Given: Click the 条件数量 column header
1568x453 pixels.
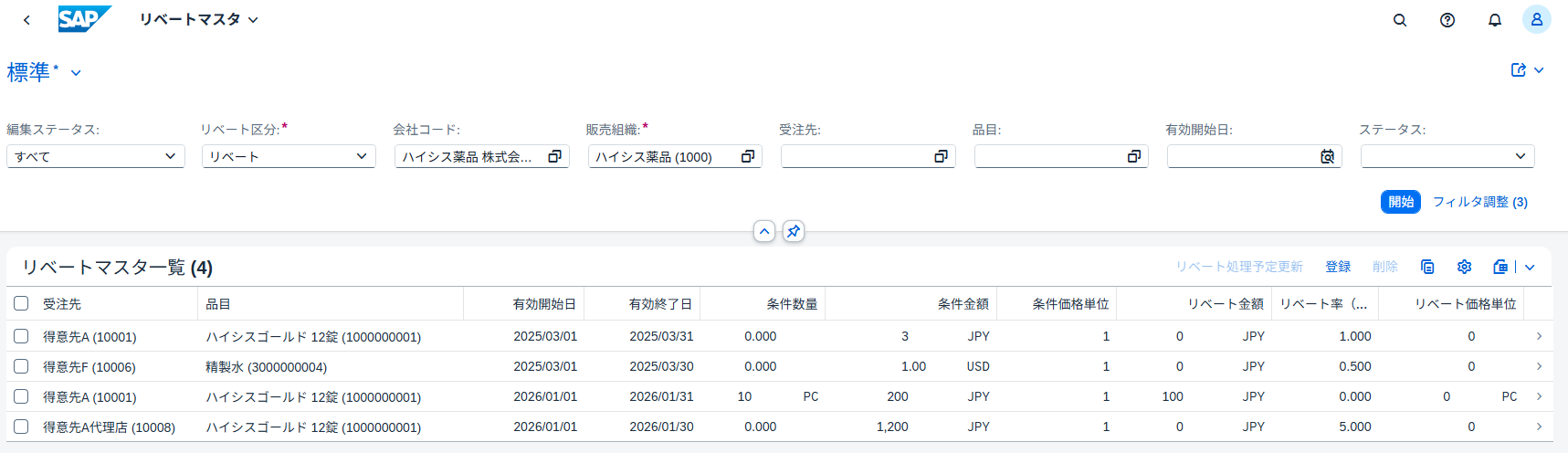Looking at the screenshot, I should coord(763,303).
